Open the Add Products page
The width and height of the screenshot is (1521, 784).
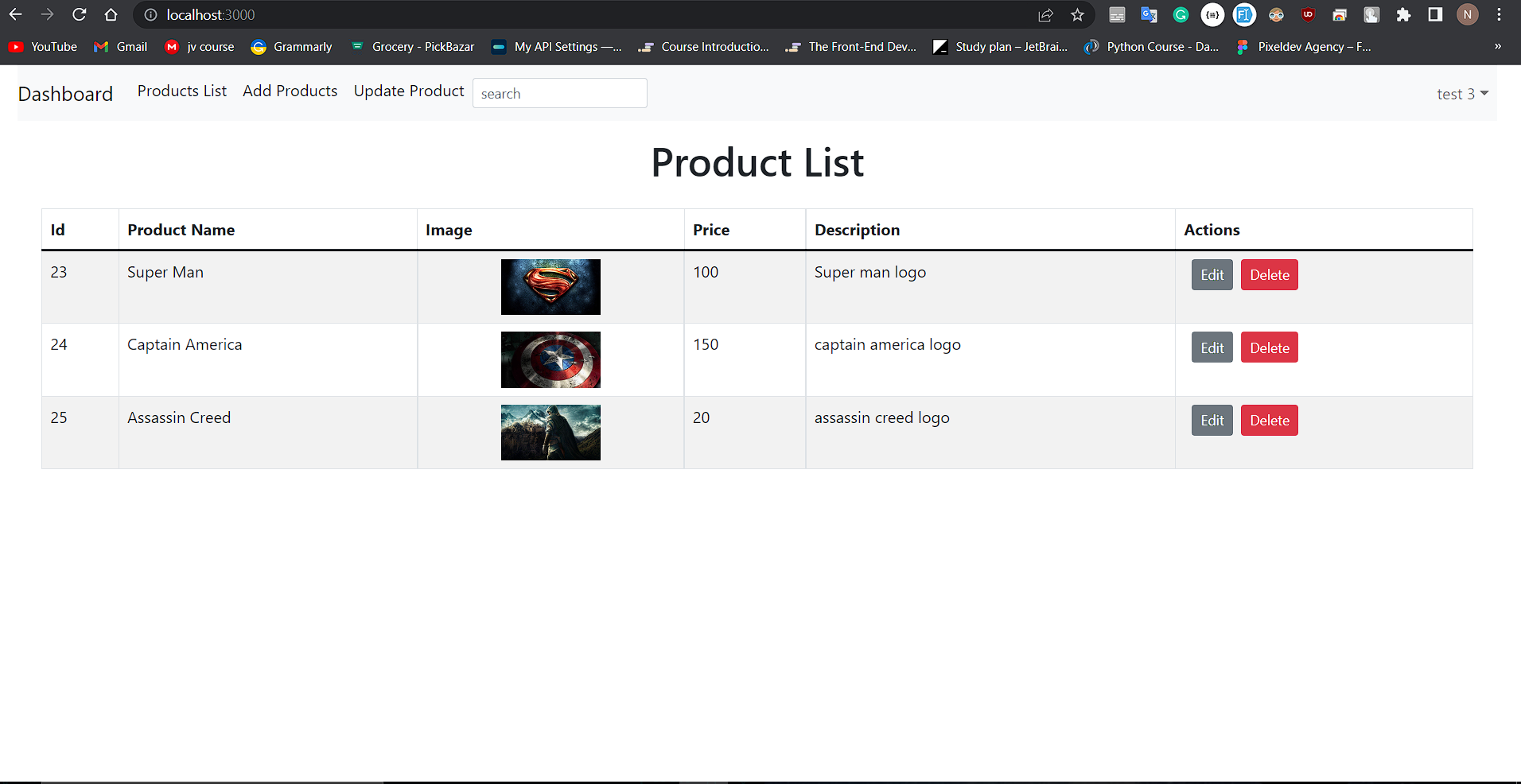click(x=290, y=91)
